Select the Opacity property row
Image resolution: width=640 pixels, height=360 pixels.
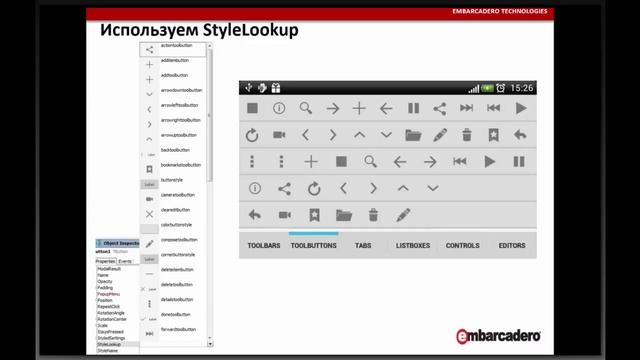(x=118, y=281)
